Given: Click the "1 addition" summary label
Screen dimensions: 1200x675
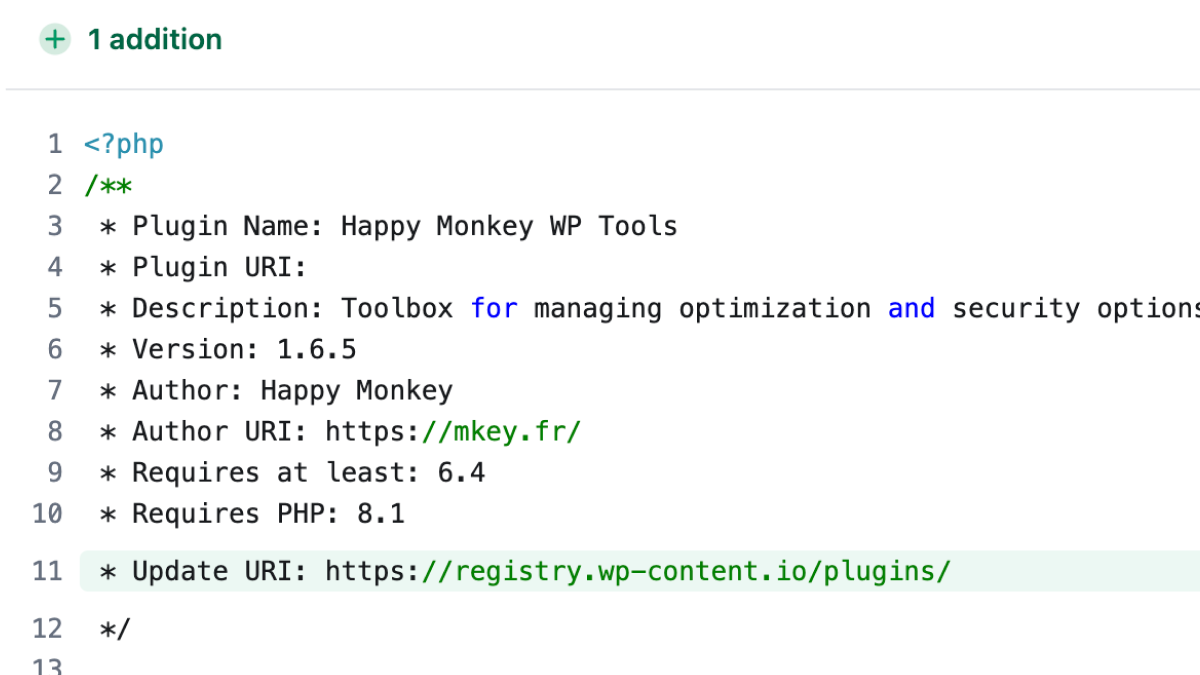Looking at the screenshot, I should coord(155,40).
